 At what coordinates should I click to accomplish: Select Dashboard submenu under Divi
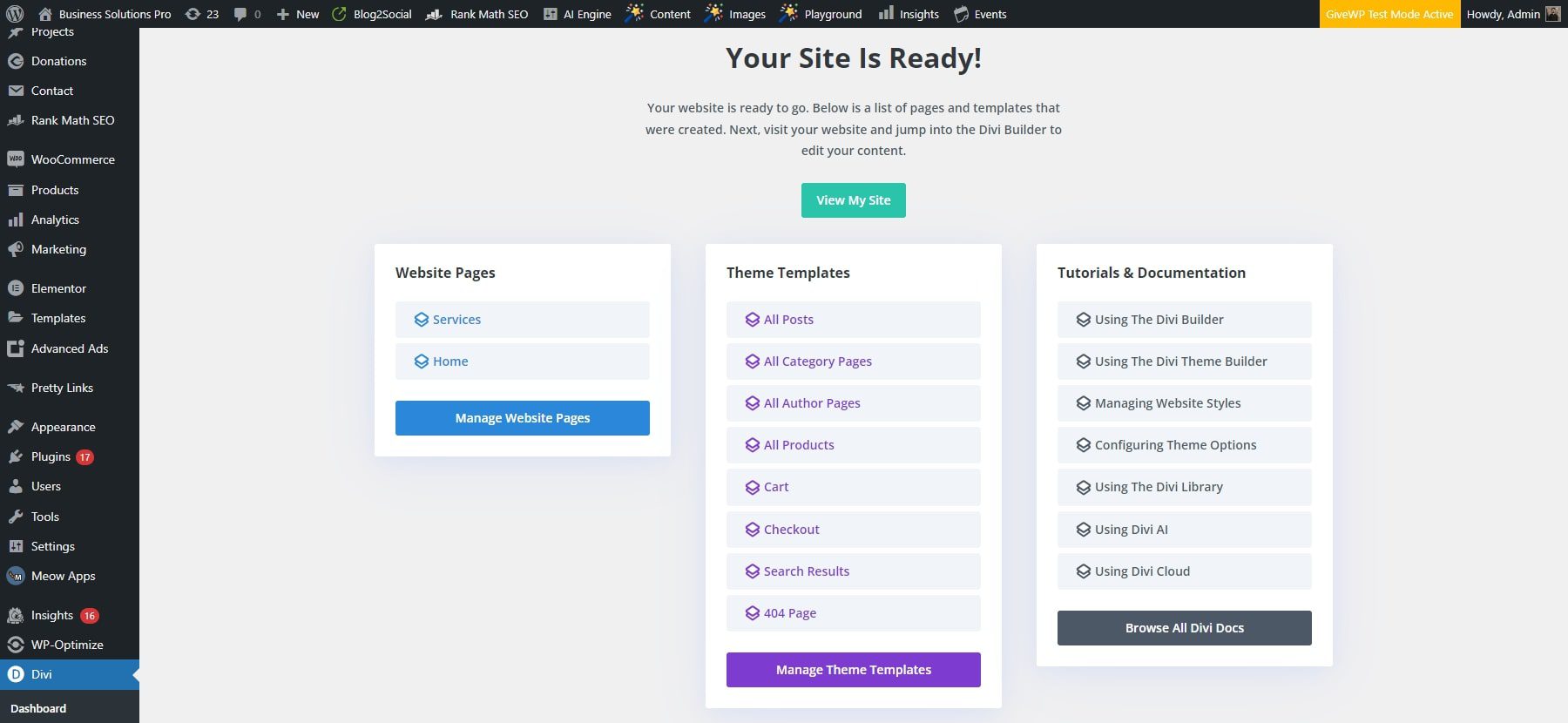(x=38, y=708)
